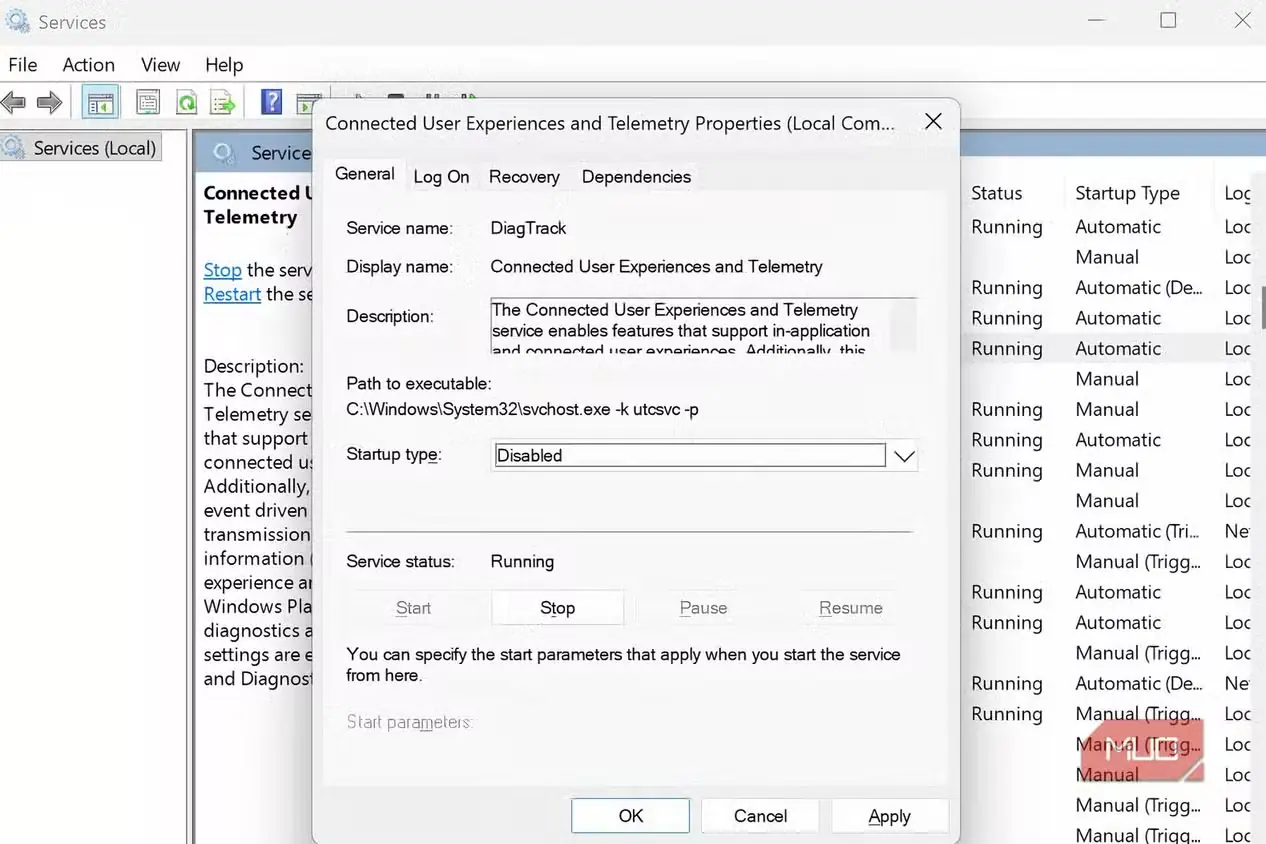Image resolution: width=1266 pixels, height=844 pixels.
Task: Click the Startup Type column header
Action: [x=1127, y=193]
